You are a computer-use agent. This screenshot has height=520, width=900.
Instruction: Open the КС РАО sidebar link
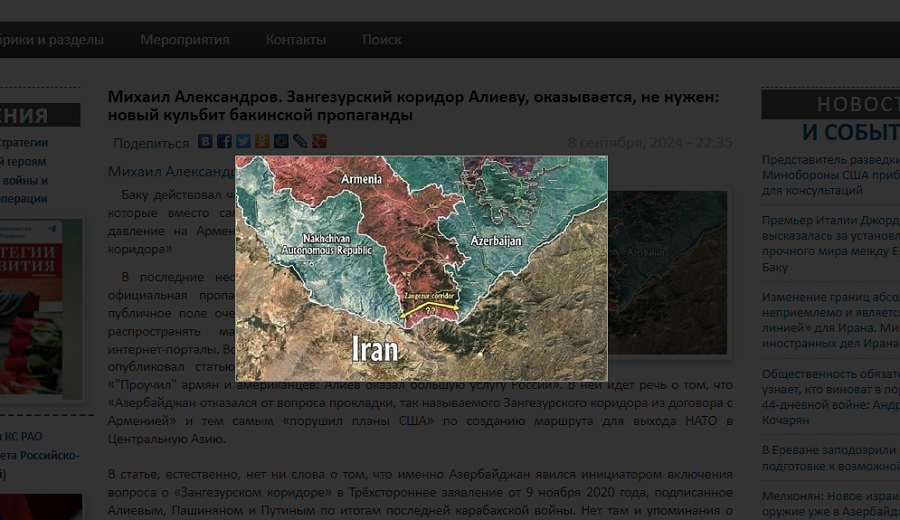pos(21,436)
